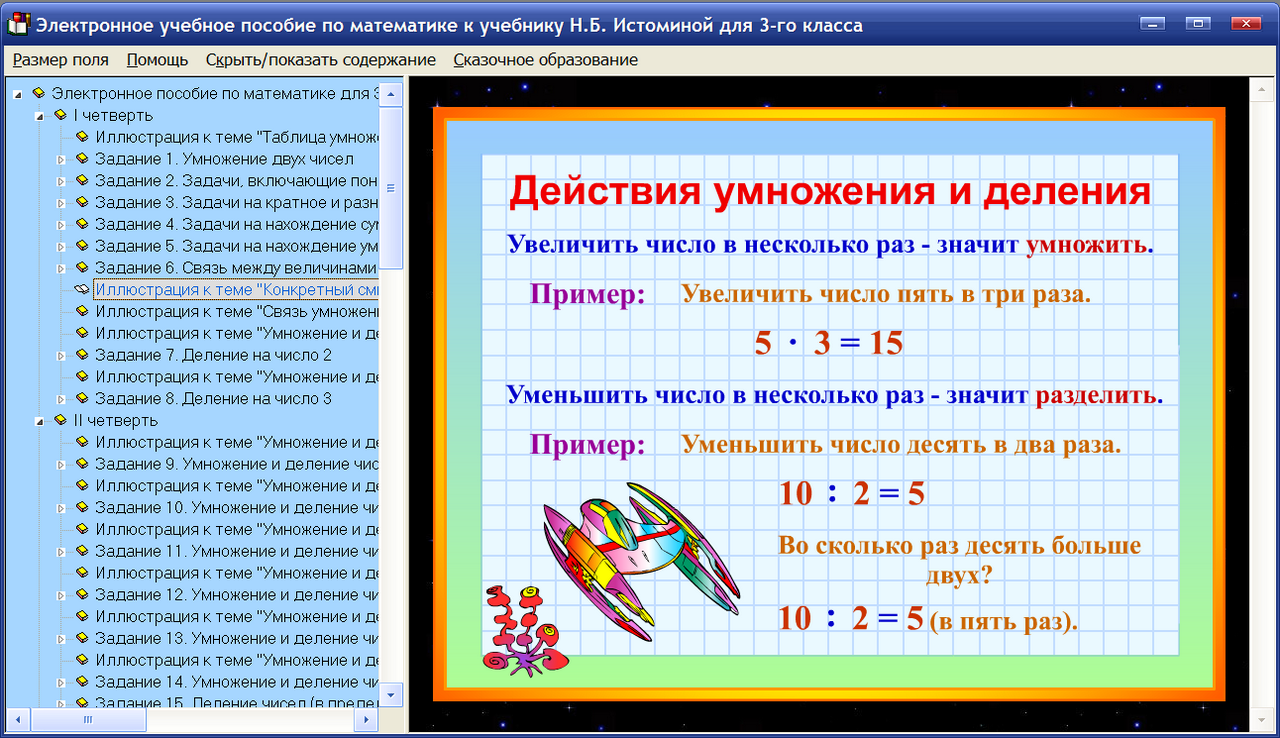
Task: Click the down arrow of the tree's vertical scrollbar
Action: (390, 692)
